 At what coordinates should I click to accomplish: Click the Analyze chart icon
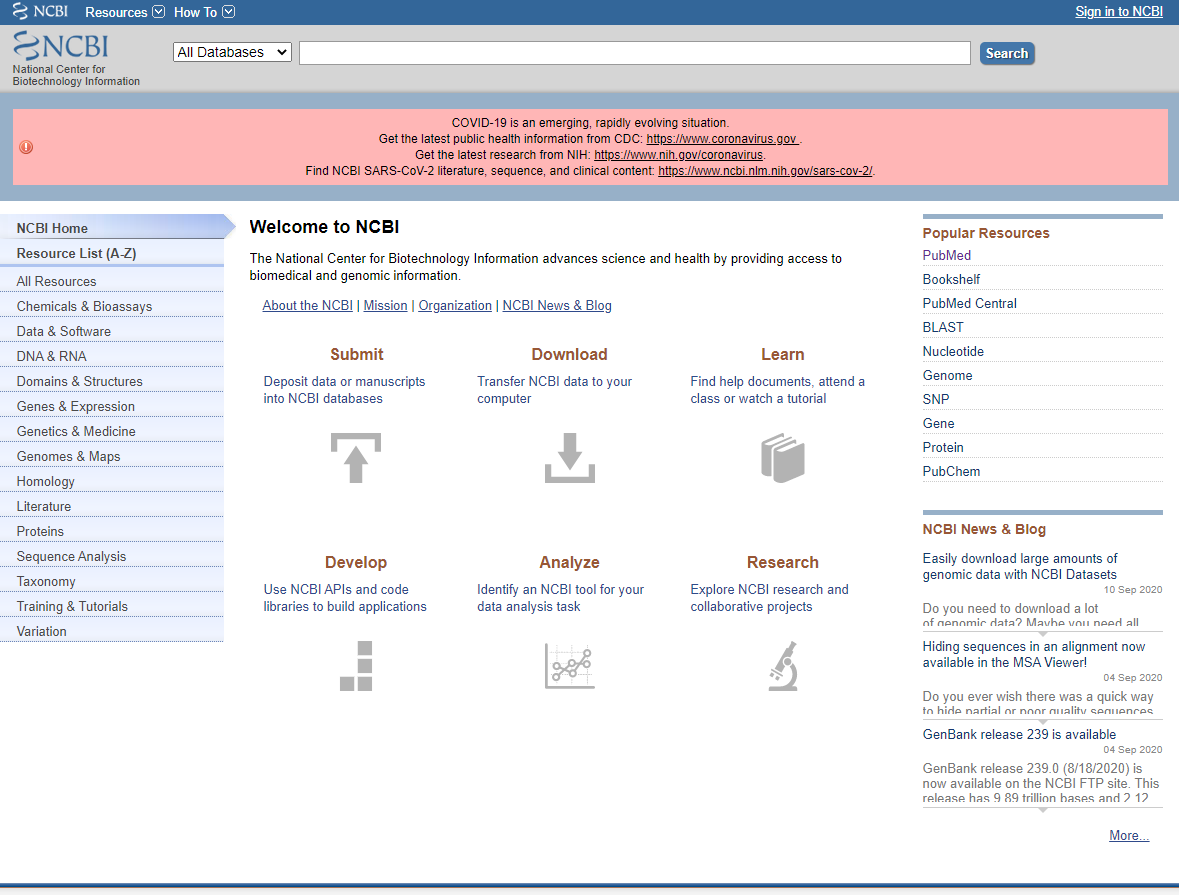tap(570, 666)
